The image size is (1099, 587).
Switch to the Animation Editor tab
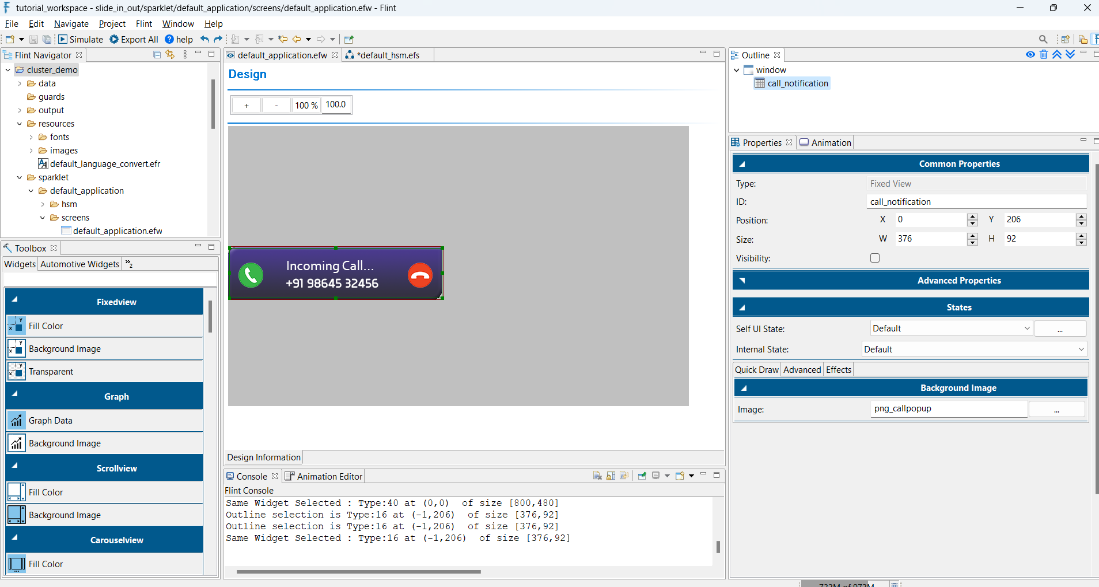click(324, 476)
